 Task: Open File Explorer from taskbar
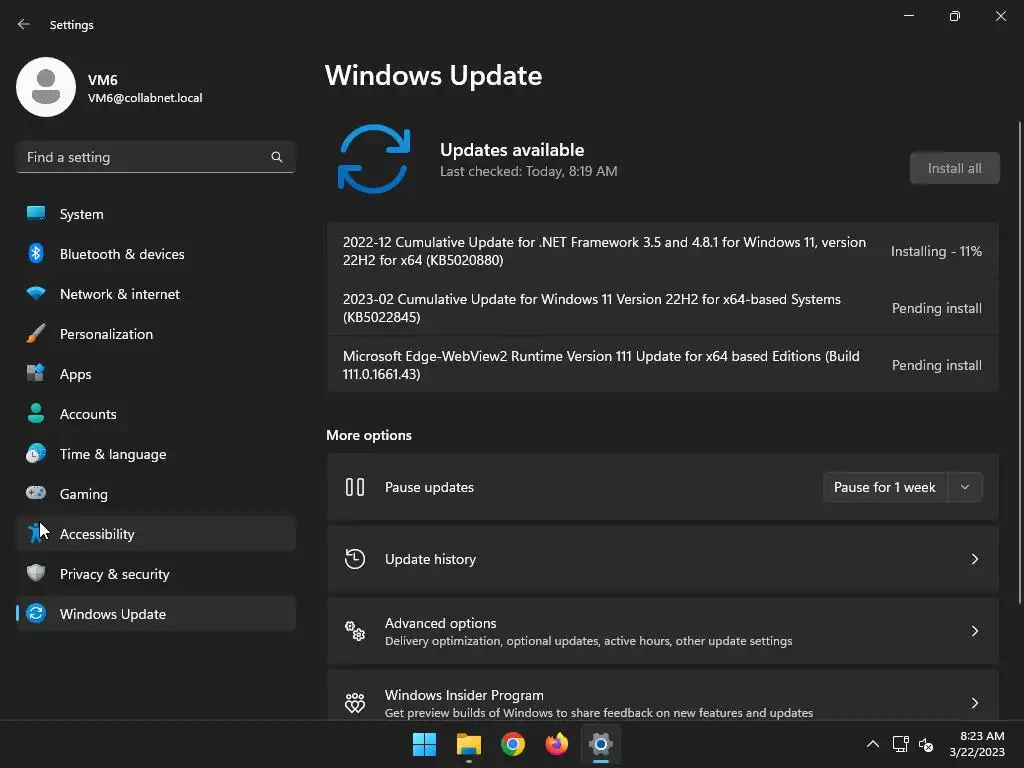[x=469, y=744]
